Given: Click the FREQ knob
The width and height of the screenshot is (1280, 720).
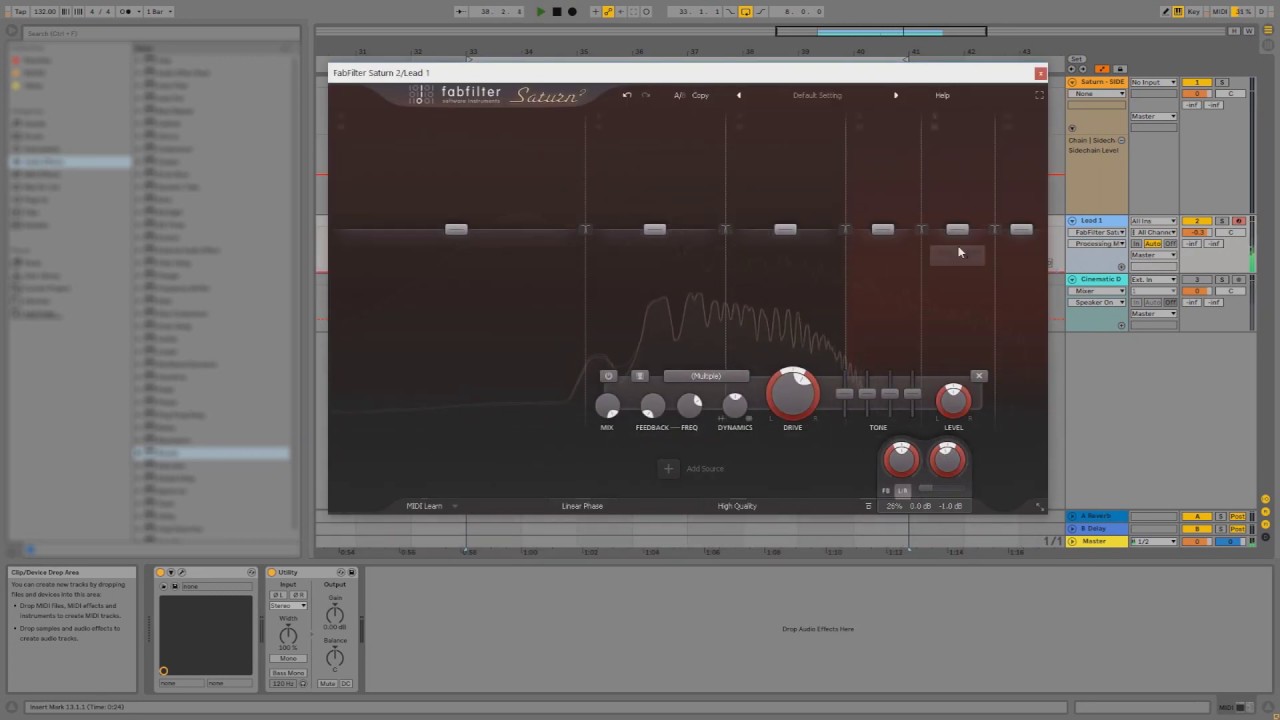Looking at the screenshot, I should click(689, 405).
